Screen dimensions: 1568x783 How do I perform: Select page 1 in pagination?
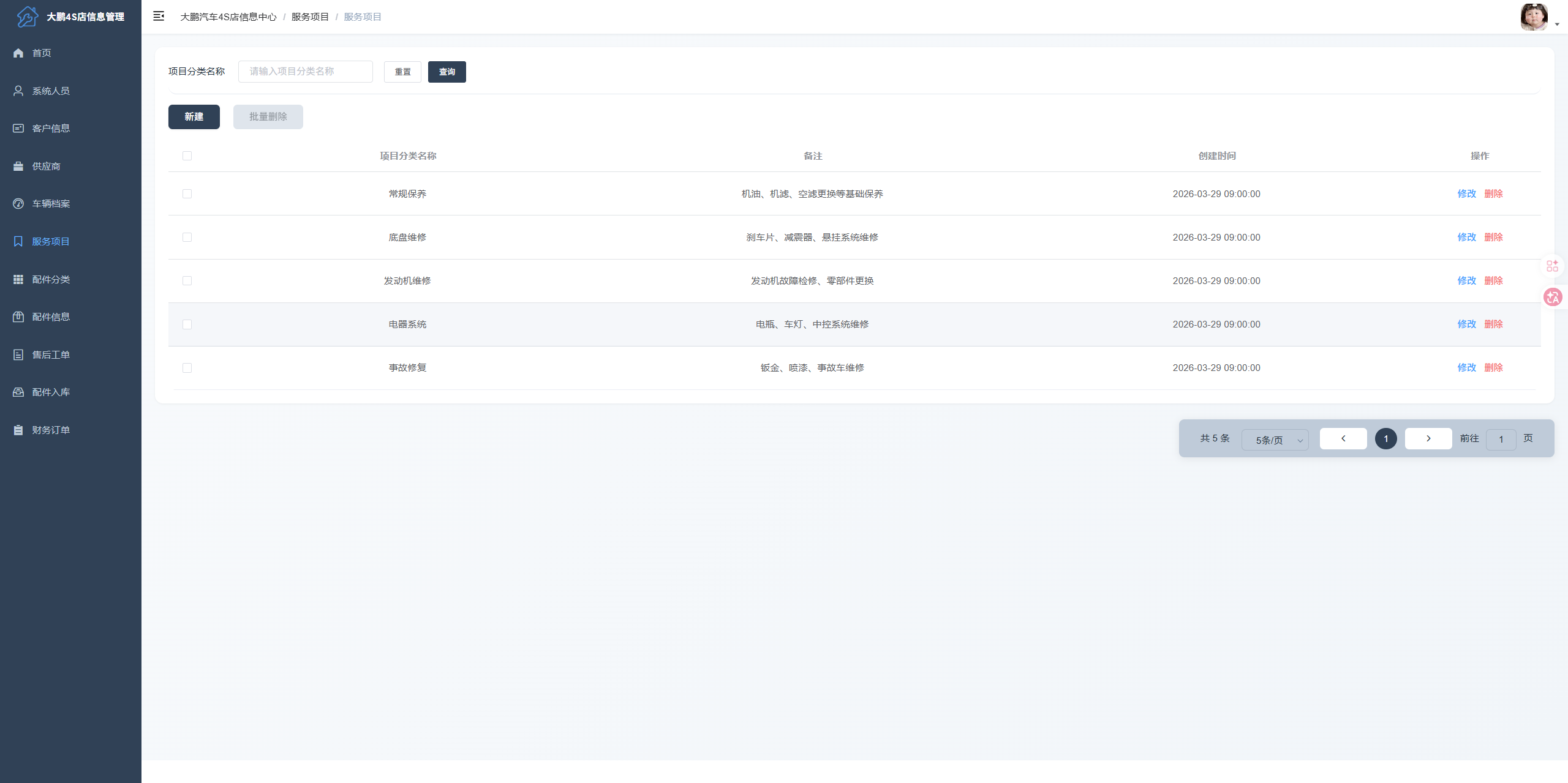click(1386, 439)
